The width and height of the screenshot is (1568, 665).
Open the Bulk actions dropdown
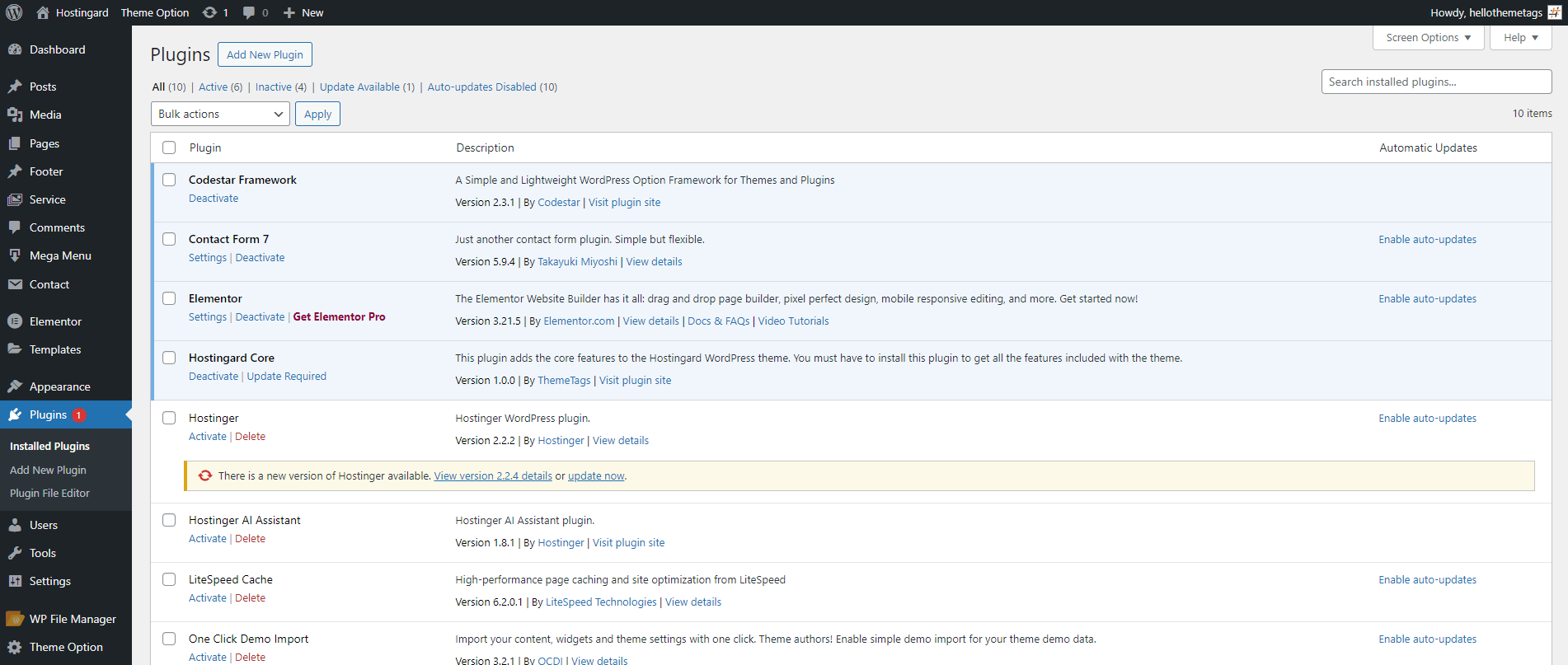pos(220,114)
